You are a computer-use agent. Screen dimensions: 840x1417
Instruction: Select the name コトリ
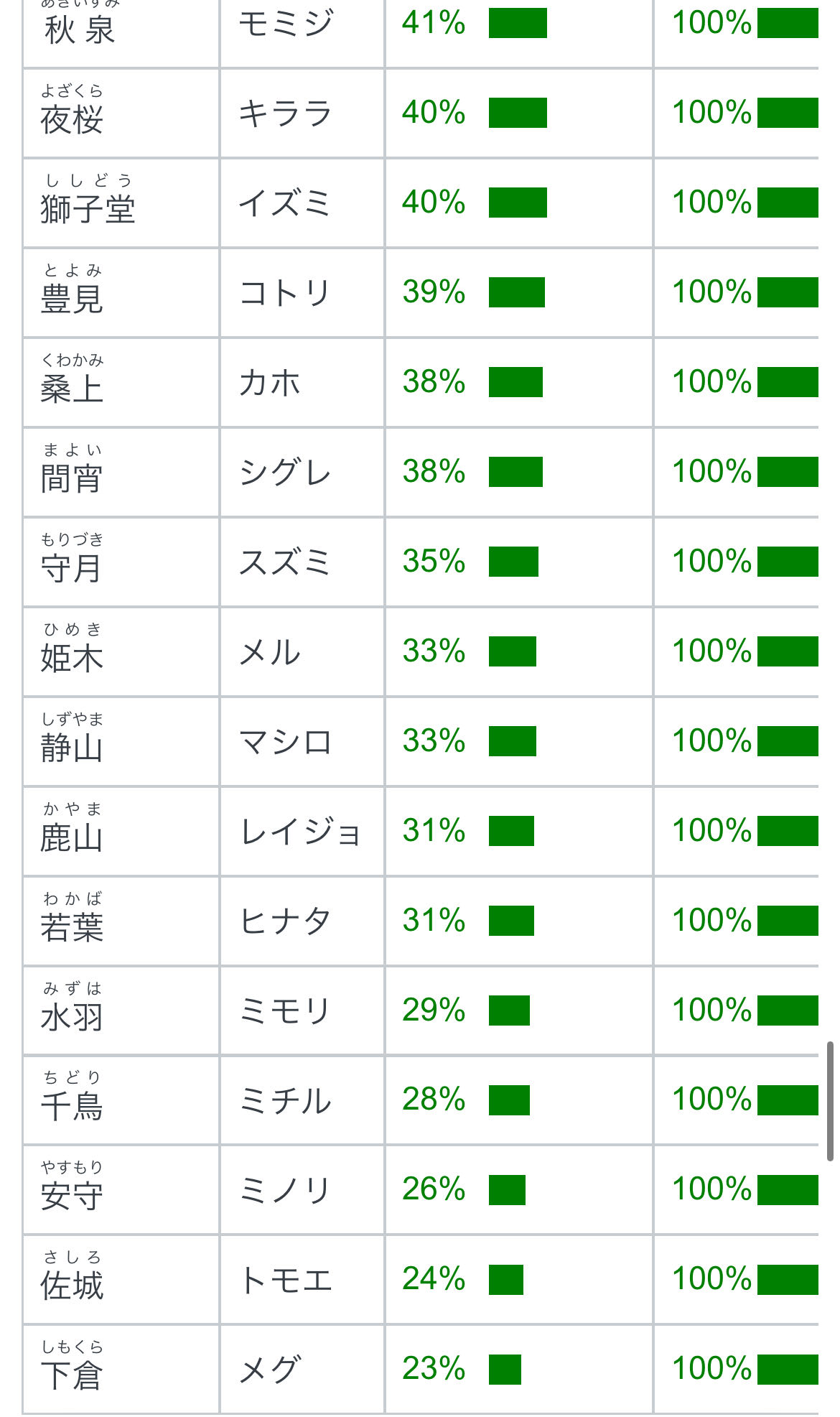[x=285, y=293]
